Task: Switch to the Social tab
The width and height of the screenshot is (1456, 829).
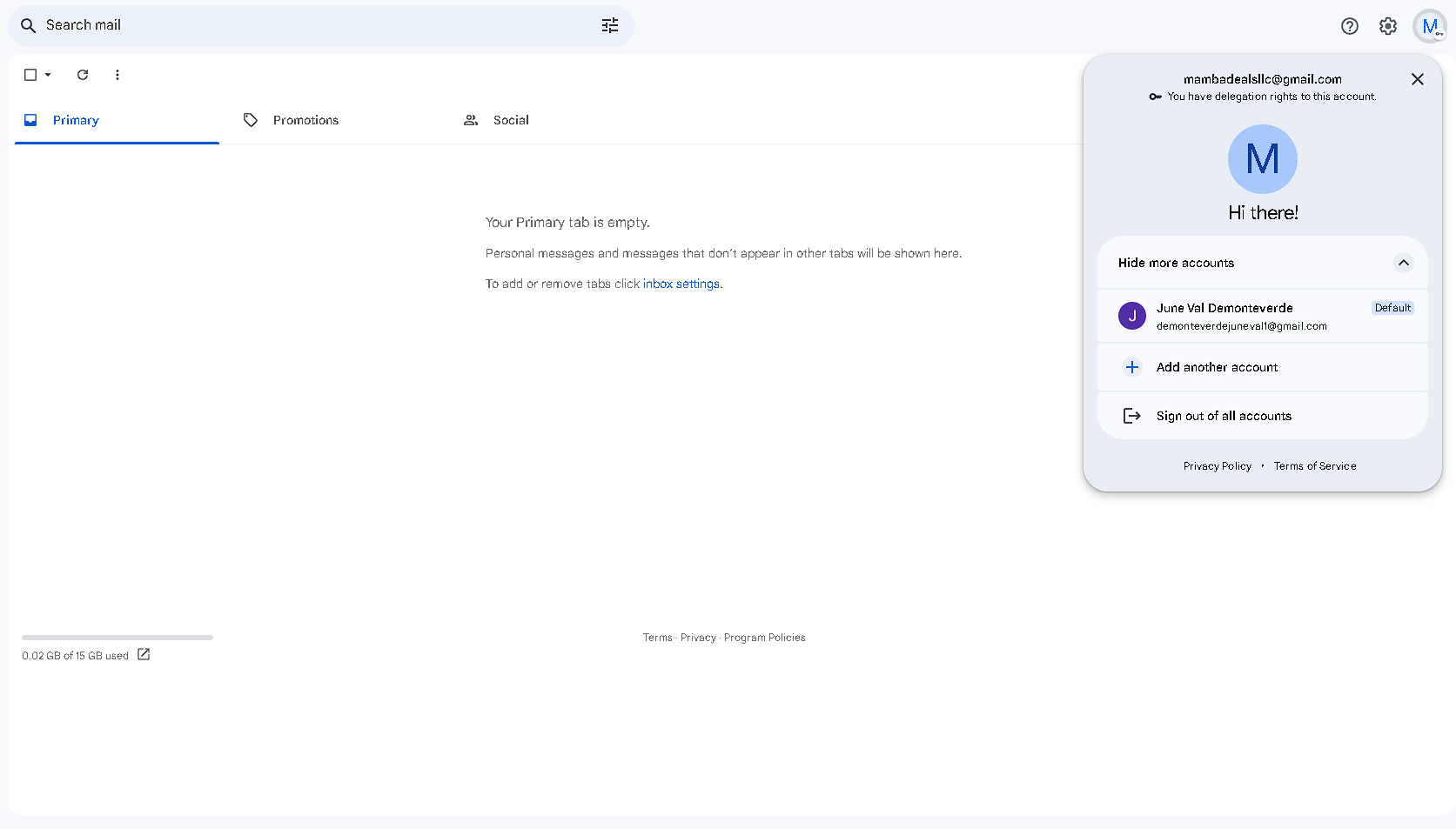Action: pyautogui.click(x=557, y=120)
